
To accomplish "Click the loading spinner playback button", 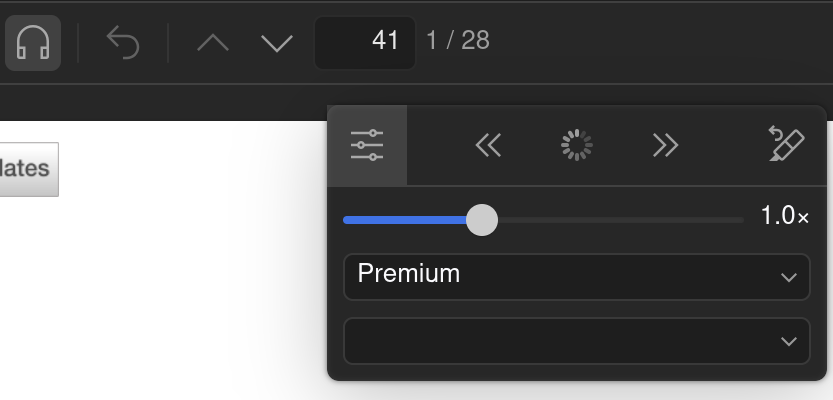I will (x=577, y=145).
